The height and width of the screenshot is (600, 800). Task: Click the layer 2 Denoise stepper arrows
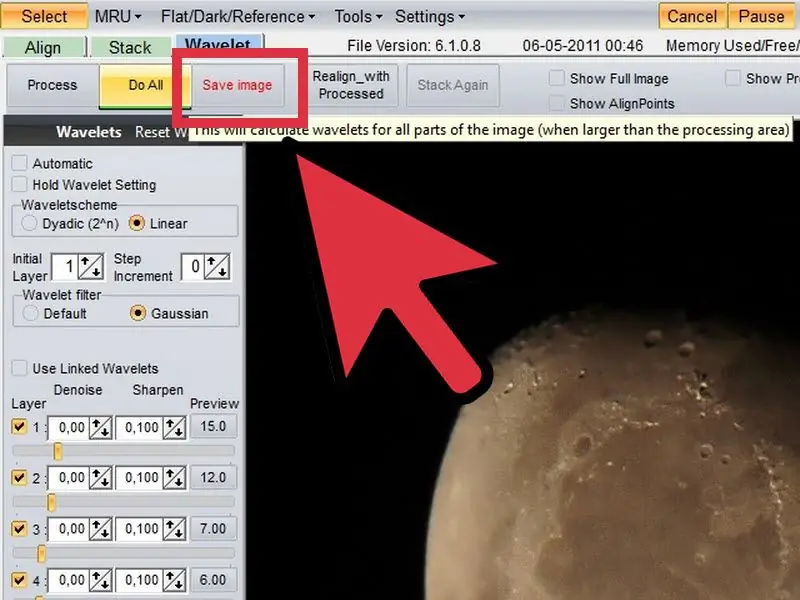coord(101,478)
